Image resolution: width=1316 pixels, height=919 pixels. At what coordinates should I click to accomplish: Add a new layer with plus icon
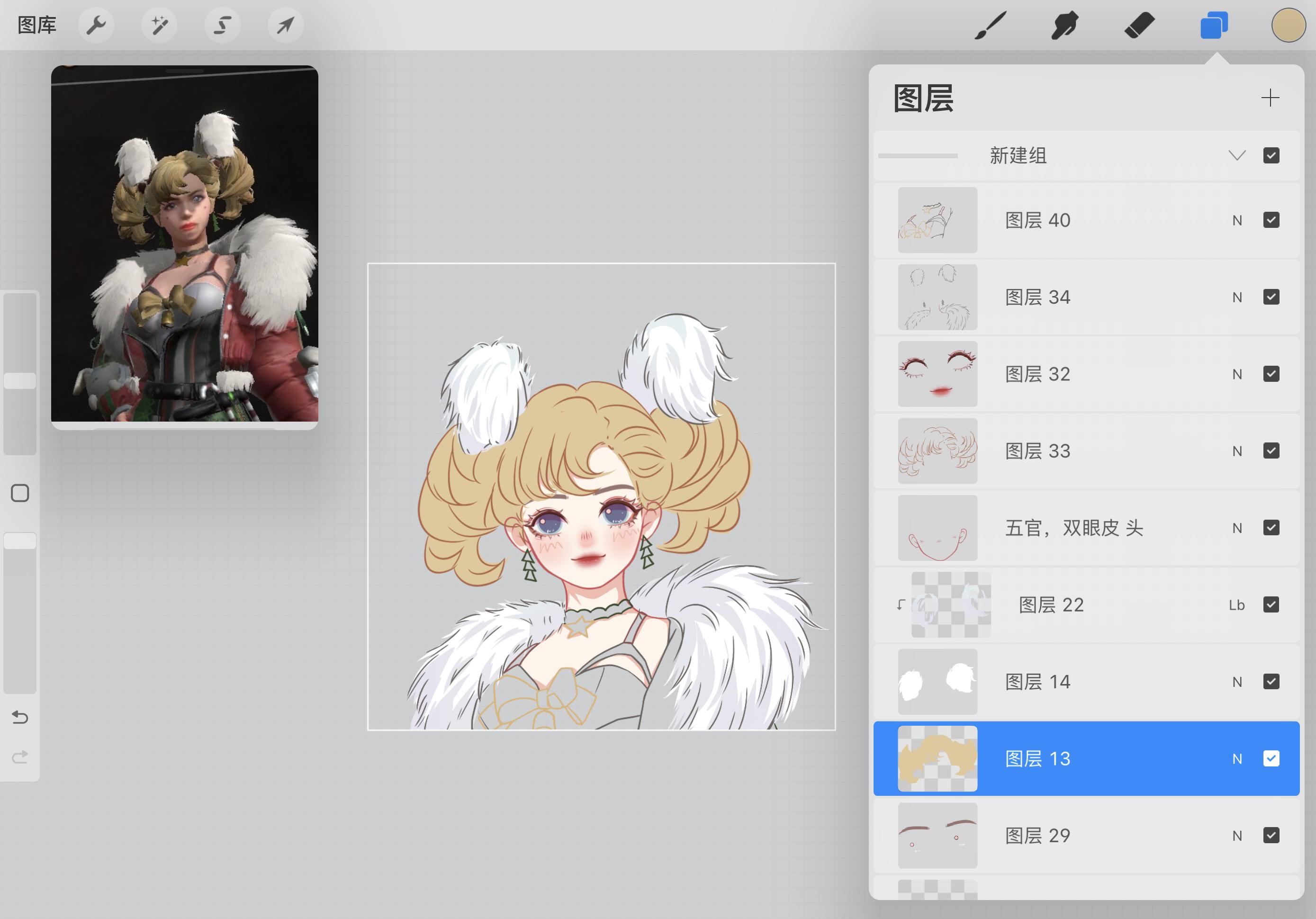(1270, 98)
